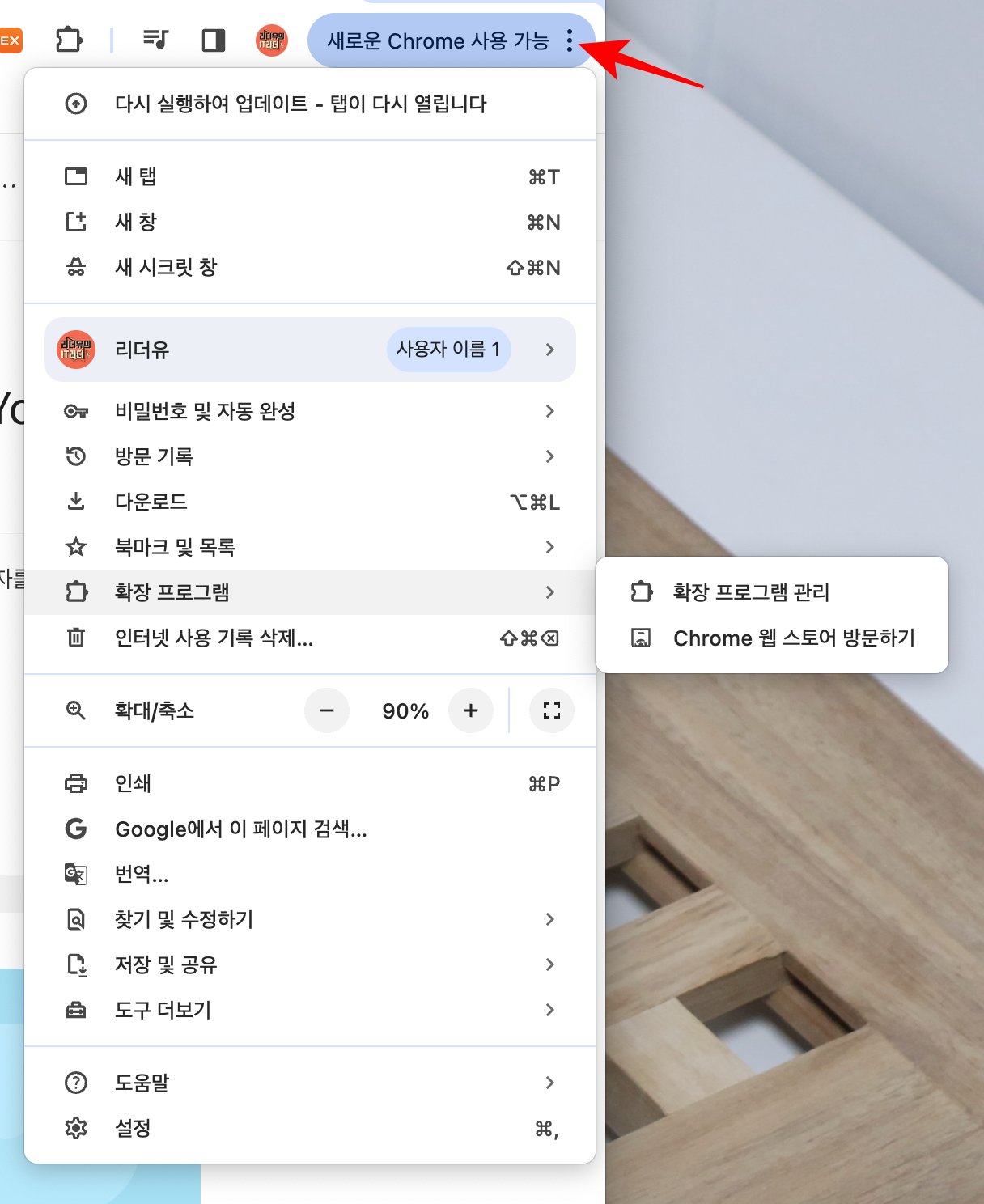
Task: Enter fullscreen with the fullscreen icon button
Action: [552, 710]
